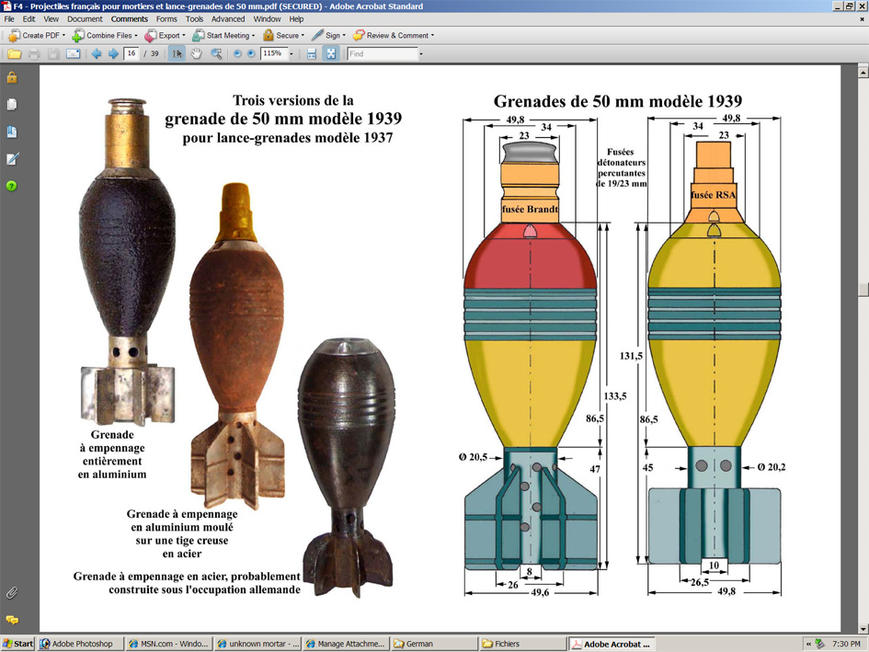Go to the previous page arrow
Viewport: 869px width, 652px height.
pos(97,54)
